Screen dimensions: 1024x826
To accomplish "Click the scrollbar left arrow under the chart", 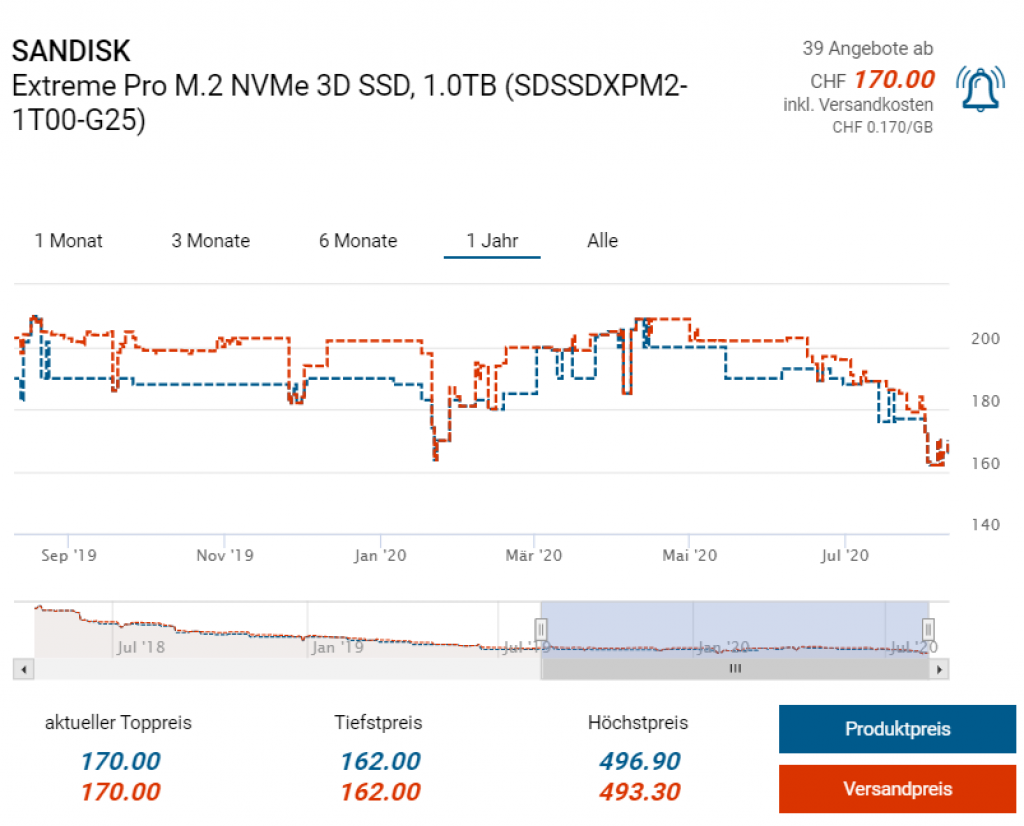I will coord(23,669).
